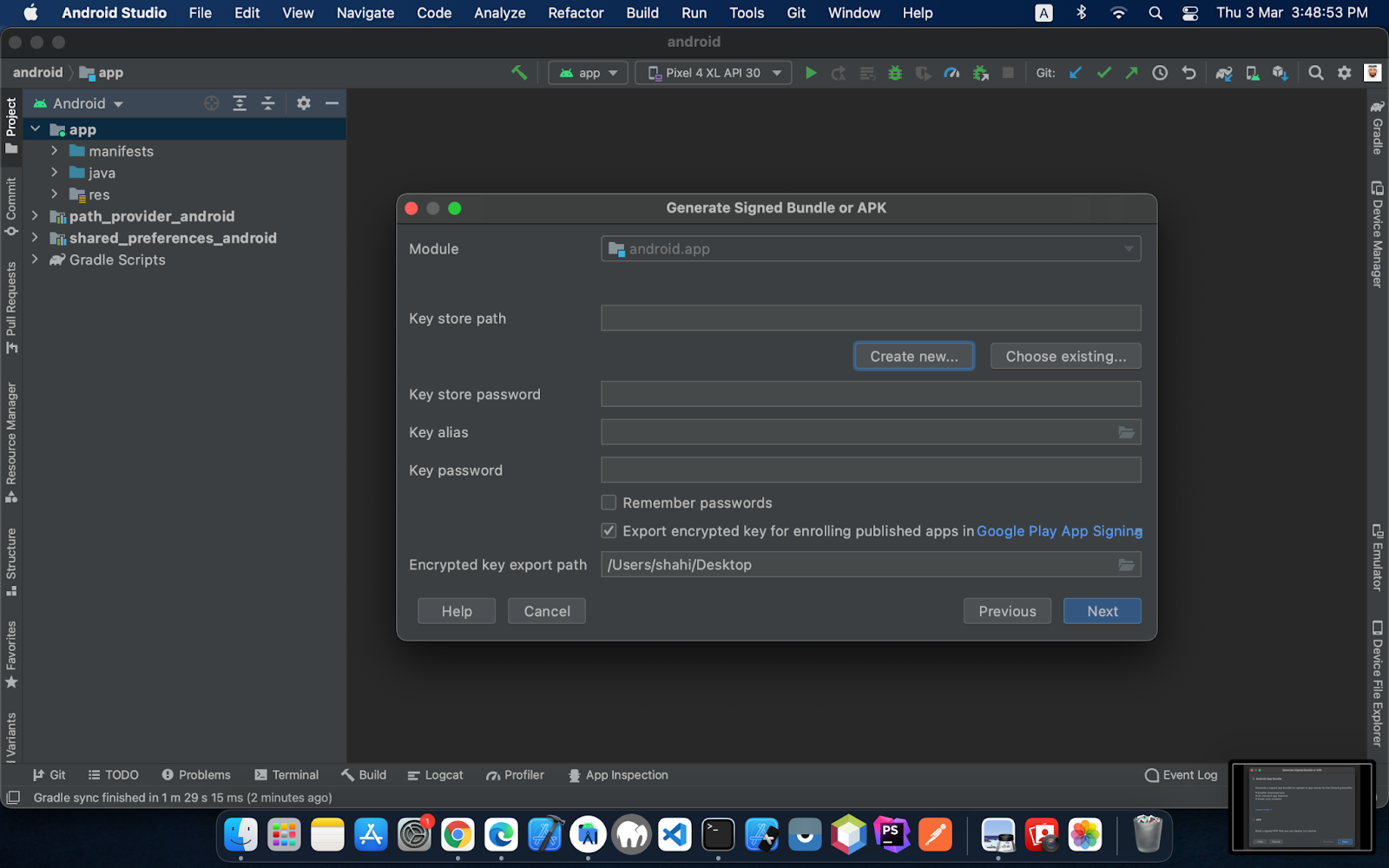This screenshot has width=1389, height=868.
Task: Click the Create new... button
Action: [x=913, y=357]
